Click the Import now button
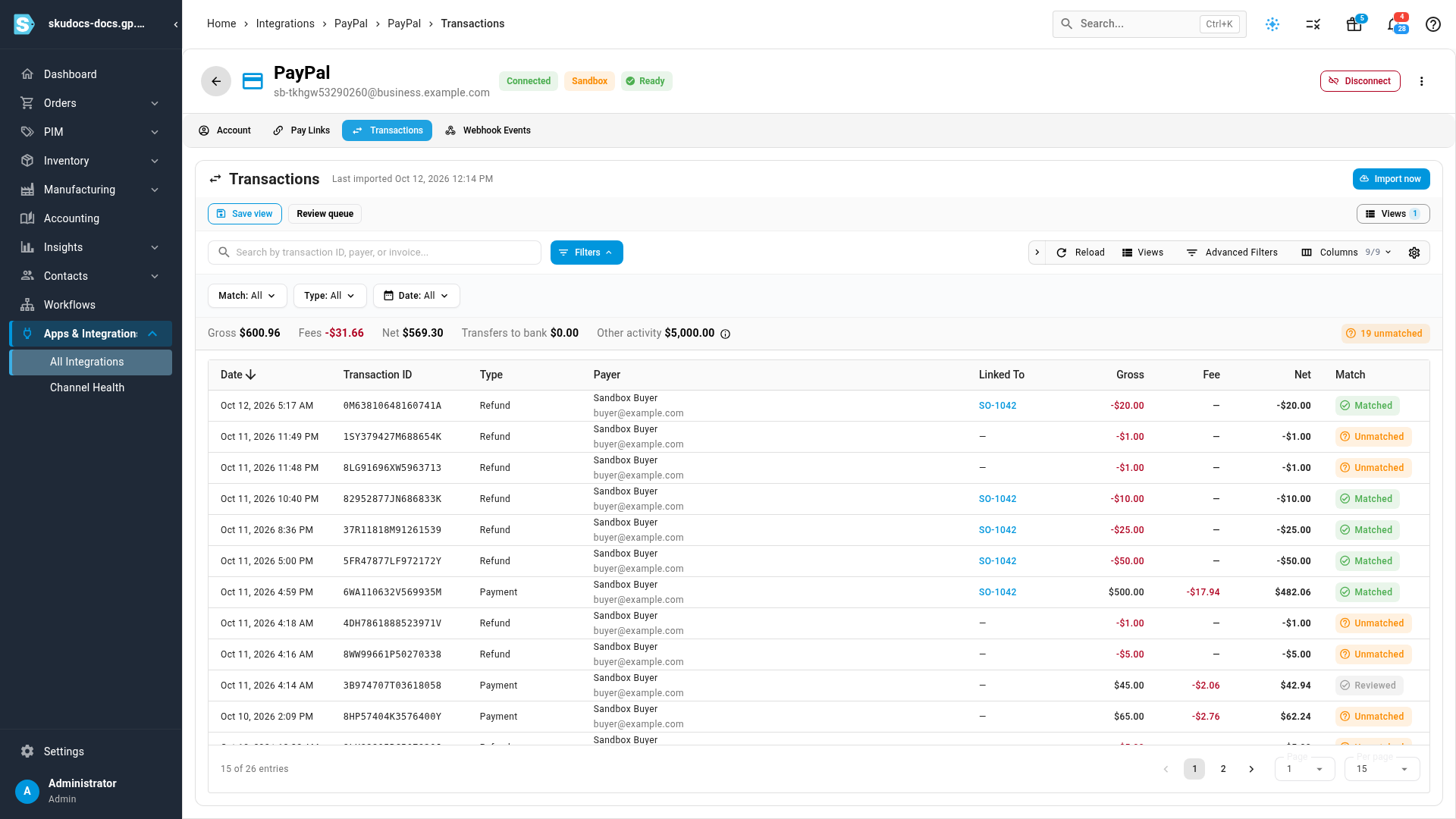Screen dimensions: 1456x819 point(1391,179)
